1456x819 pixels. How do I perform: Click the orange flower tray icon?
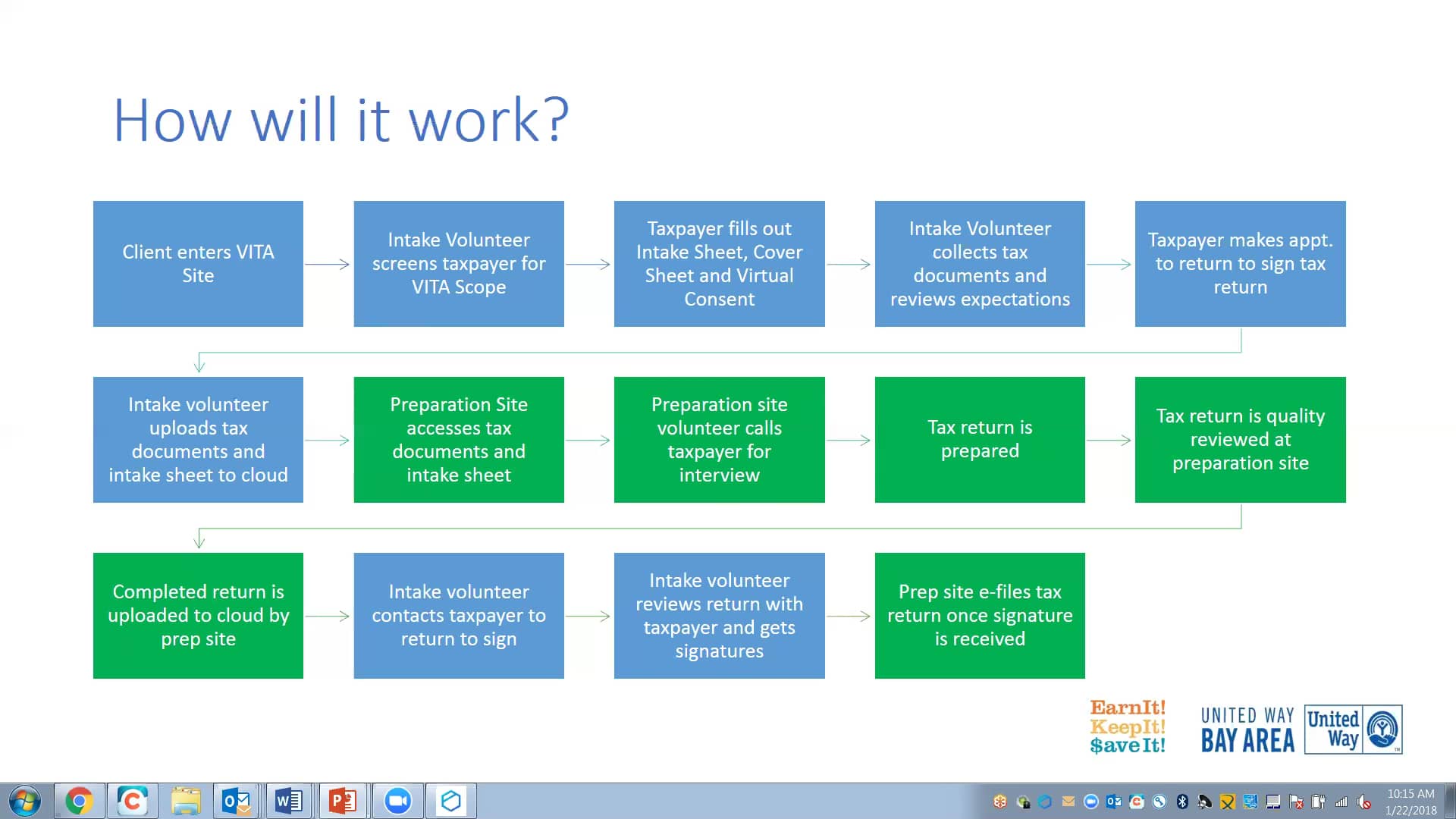(1000, 802)
